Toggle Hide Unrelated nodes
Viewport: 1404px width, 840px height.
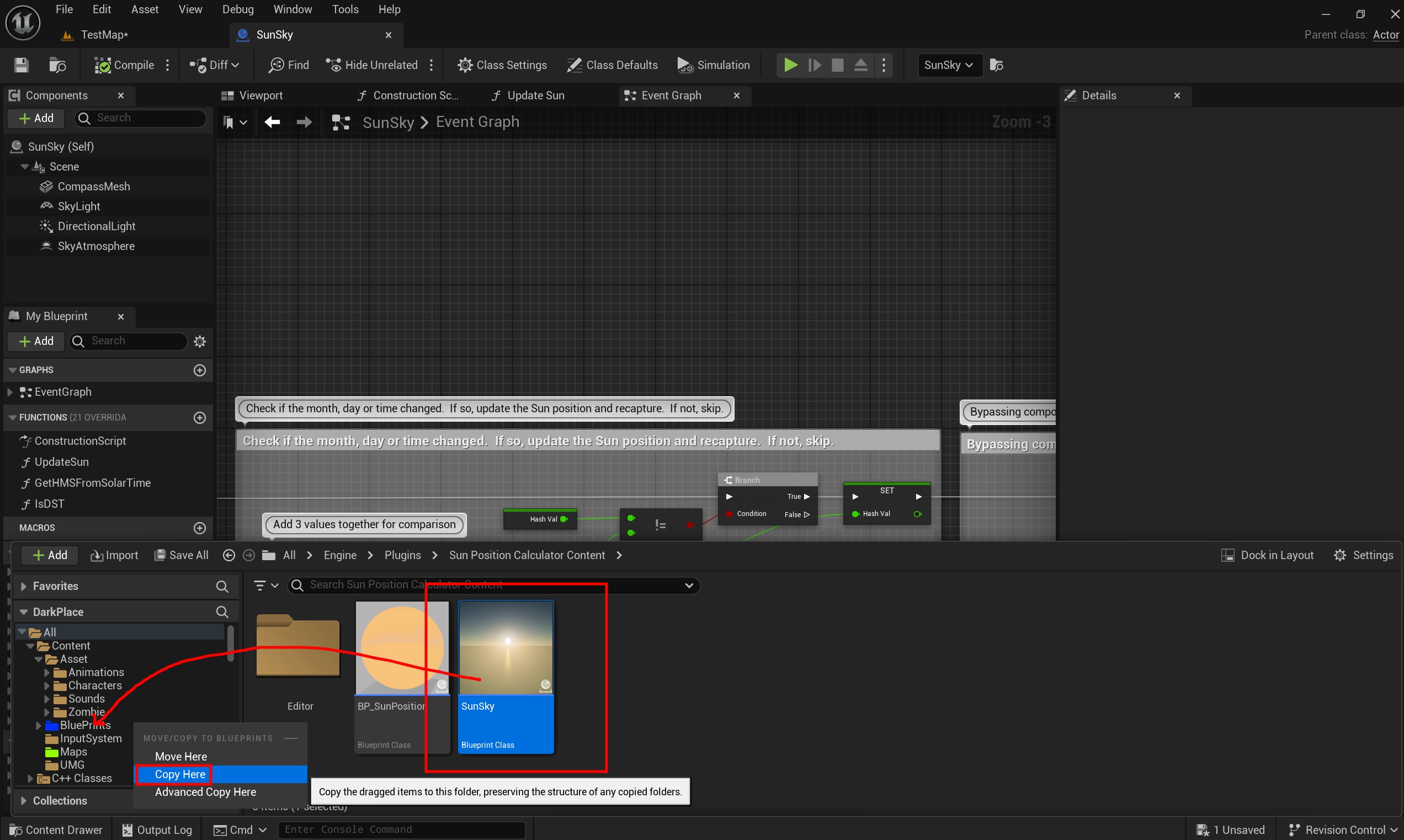coord(372,66)
